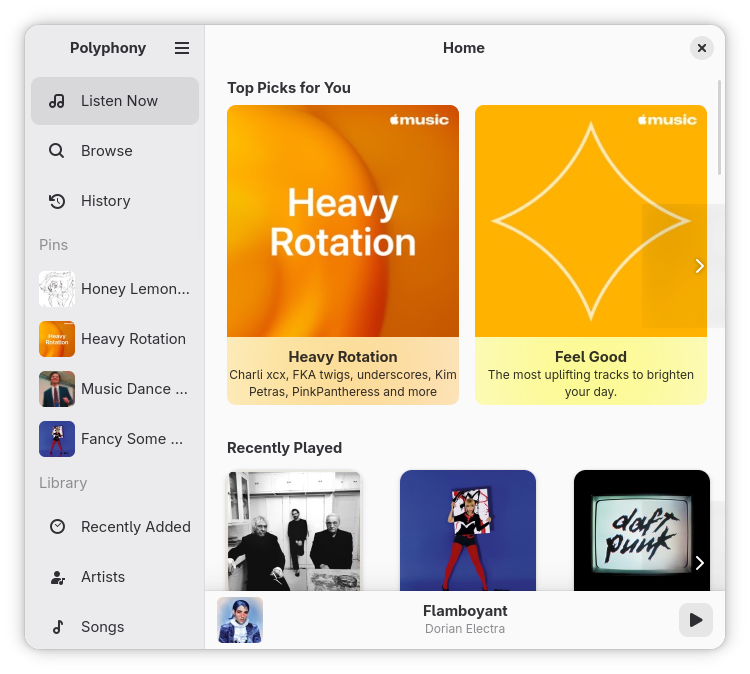Click the Music Dance pin artwork

57,389
